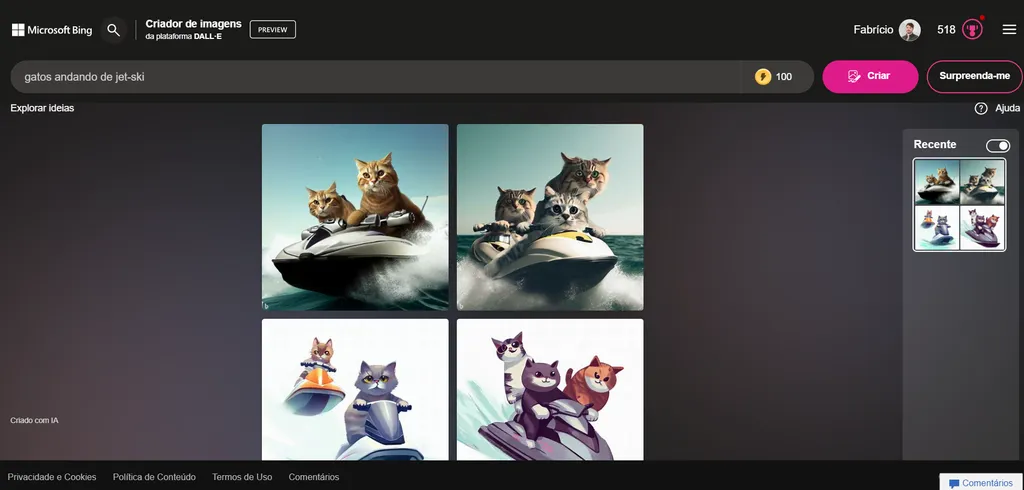
Task: Select the recent creations thumbnail collage
Action: point(959,205)
